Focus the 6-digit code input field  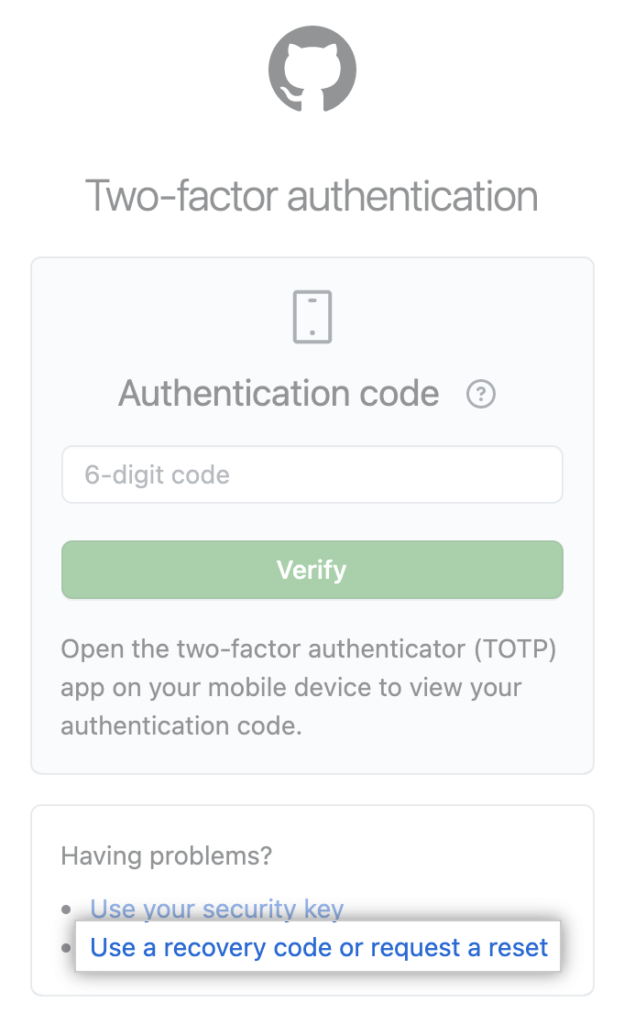click(x=312, y=474)
